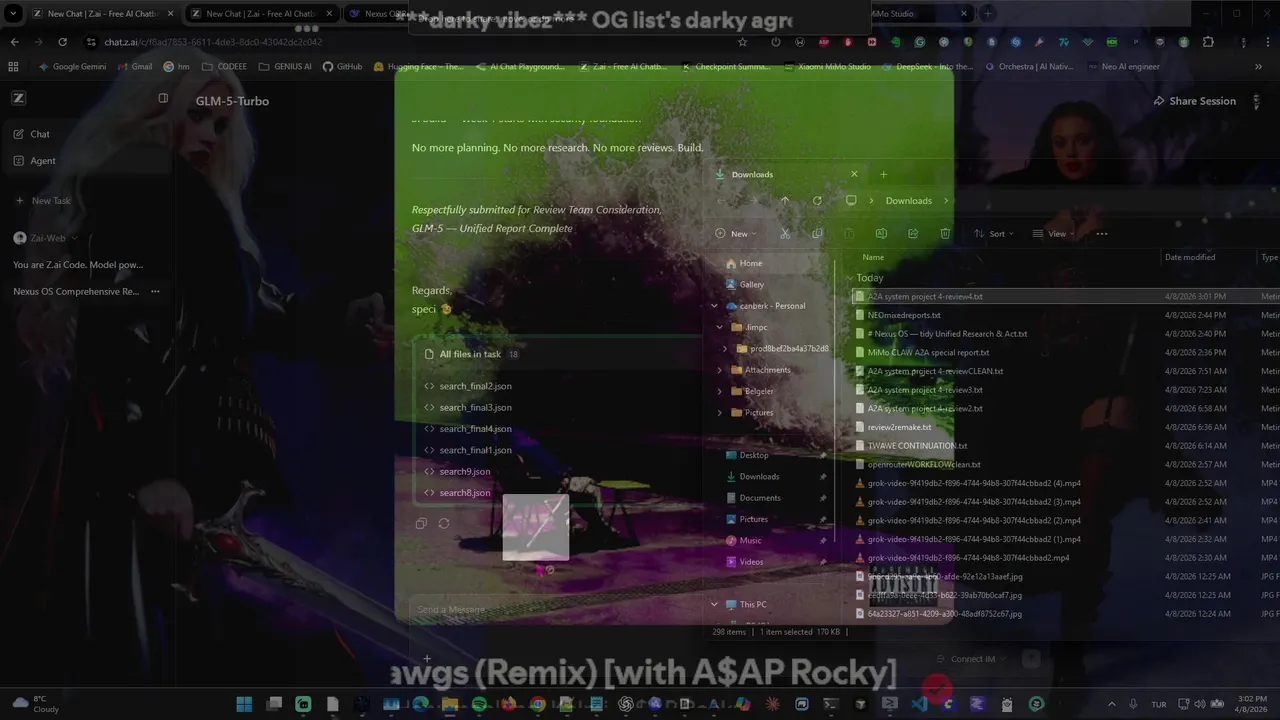
Task: Open the Windows Start menu
Action: click(x=244, y=704)
